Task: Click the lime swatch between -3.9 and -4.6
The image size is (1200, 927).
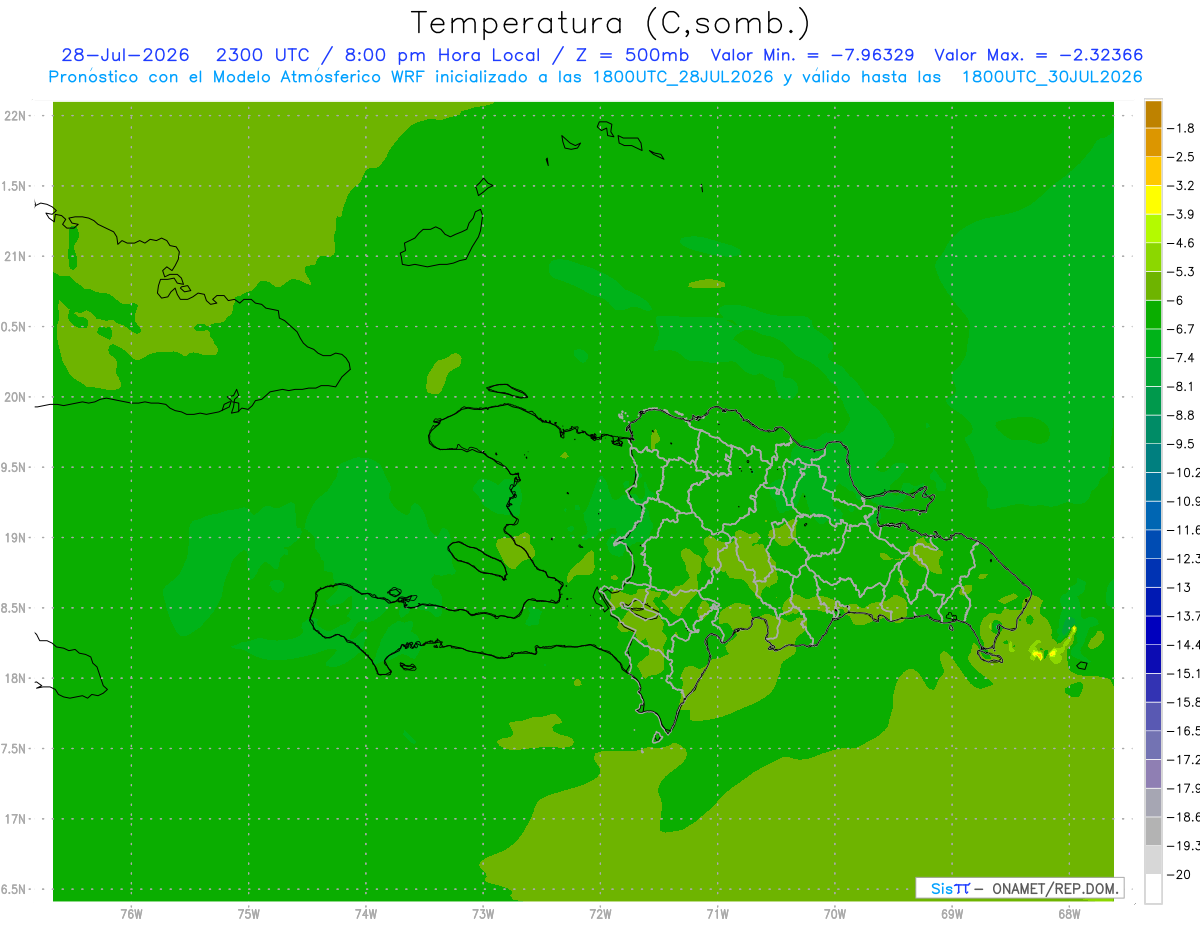Action: [1153, 229]
